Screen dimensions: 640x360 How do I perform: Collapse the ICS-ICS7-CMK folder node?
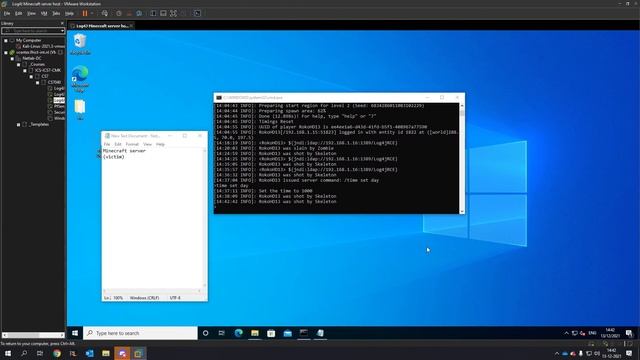[x=25, y=71]
